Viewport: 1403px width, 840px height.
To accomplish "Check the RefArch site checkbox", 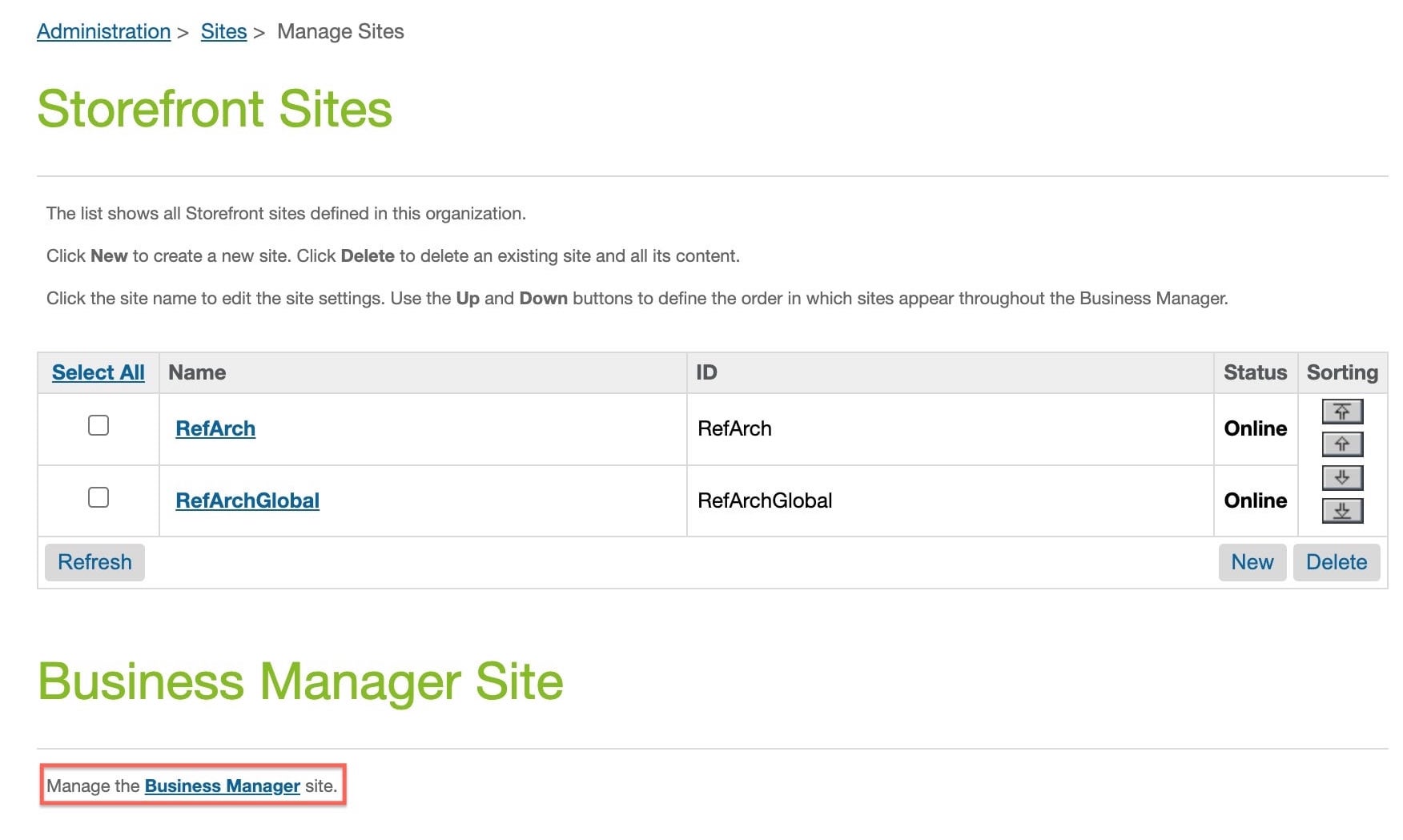I will [x=98, y=425].
